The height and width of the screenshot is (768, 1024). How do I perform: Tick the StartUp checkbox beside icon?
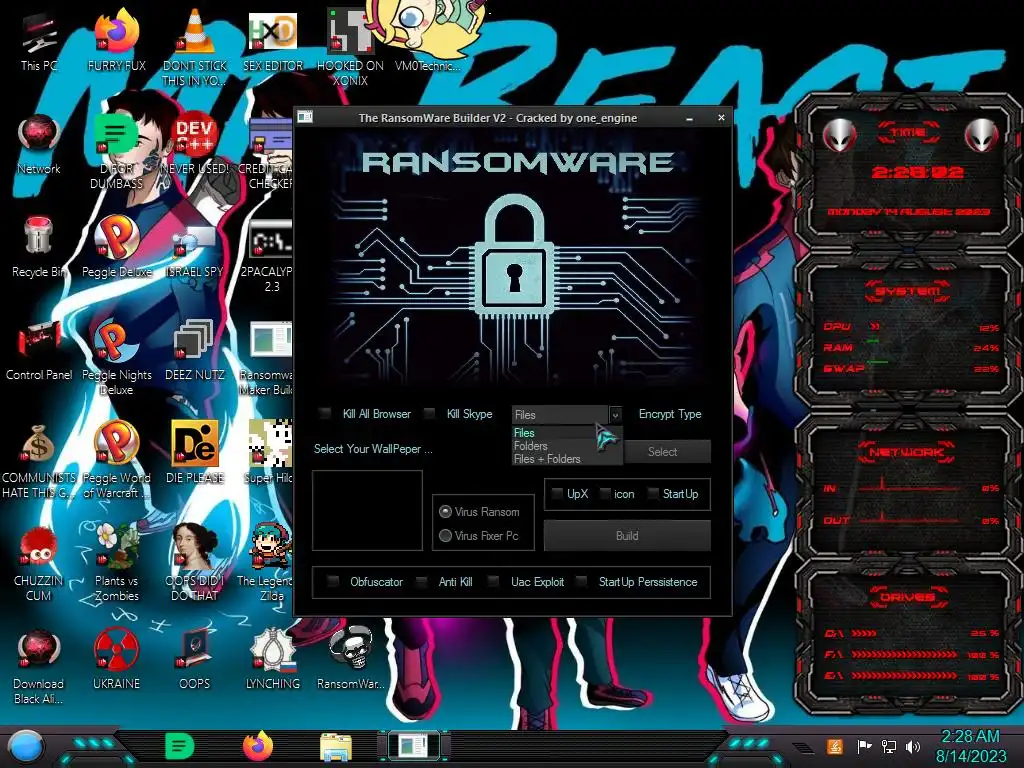click(x=652, y=494)
